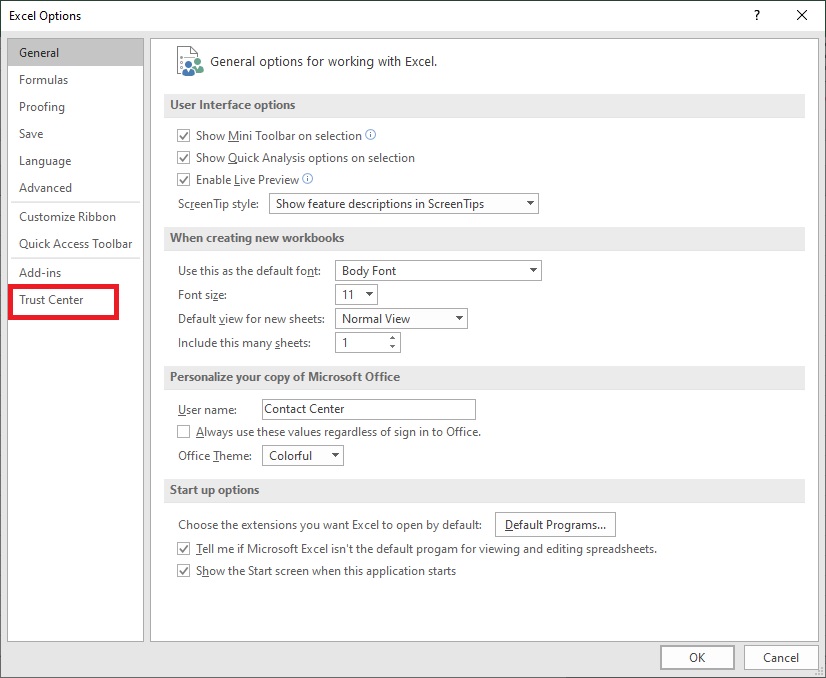
Task: Select the Formulas category
Action: (75, 80)
